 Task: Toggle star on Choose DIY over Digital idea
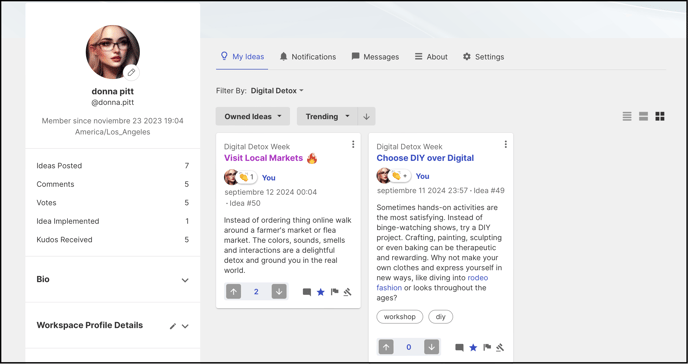473,347
